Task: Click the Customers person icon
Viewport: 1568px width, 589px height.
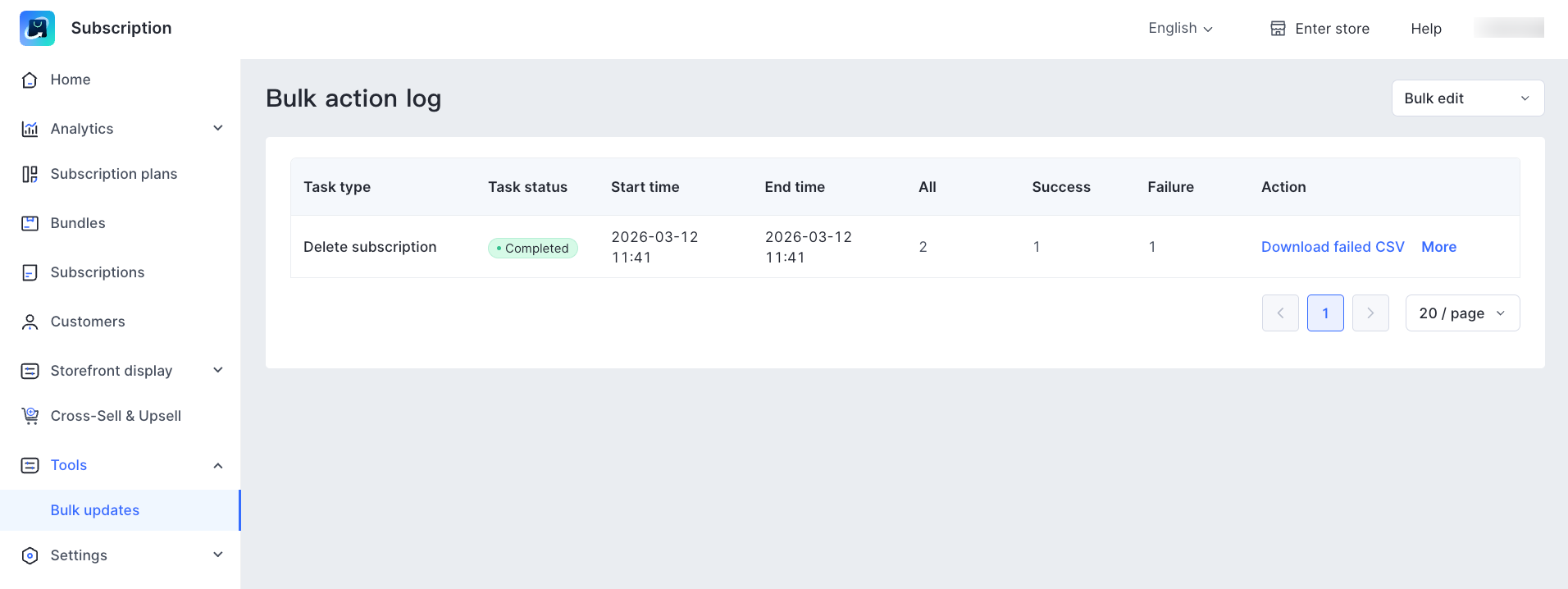Action: click(x=30, y=322)
